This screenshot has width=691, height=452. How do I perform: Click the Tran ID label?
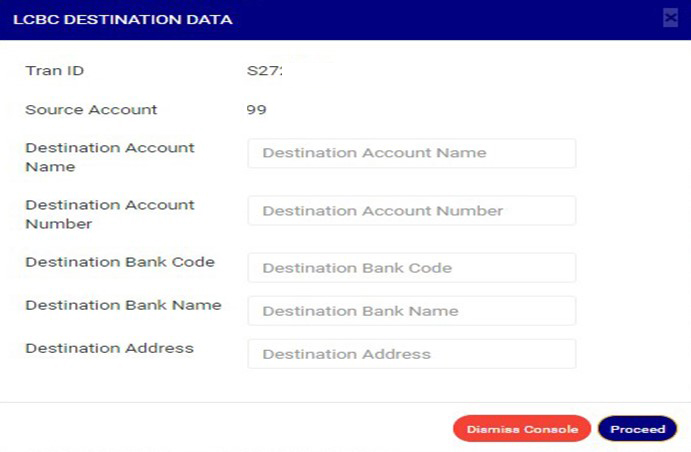[x=55, y=71]
